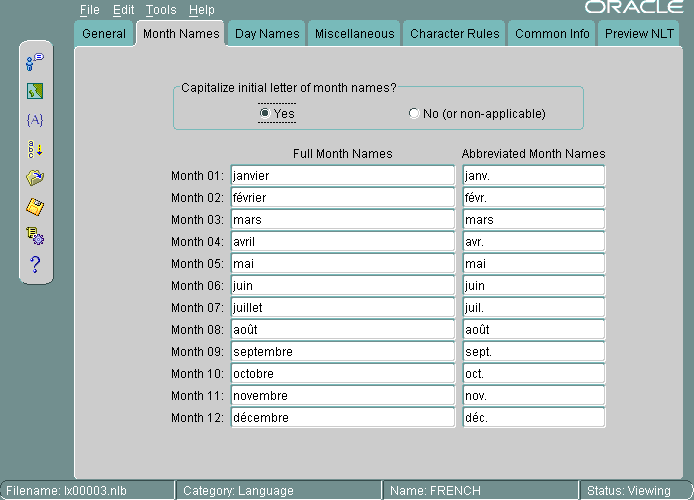Image resolution: width=694 pixels, height=500 pixels.
Task: Click the Month 01 full name field
Action: tap(342, 176)
